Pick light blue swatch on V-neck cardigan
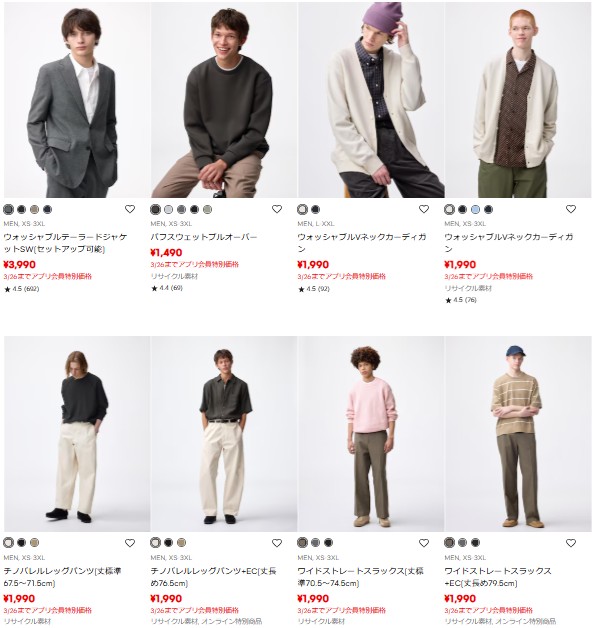 [475, 209]
